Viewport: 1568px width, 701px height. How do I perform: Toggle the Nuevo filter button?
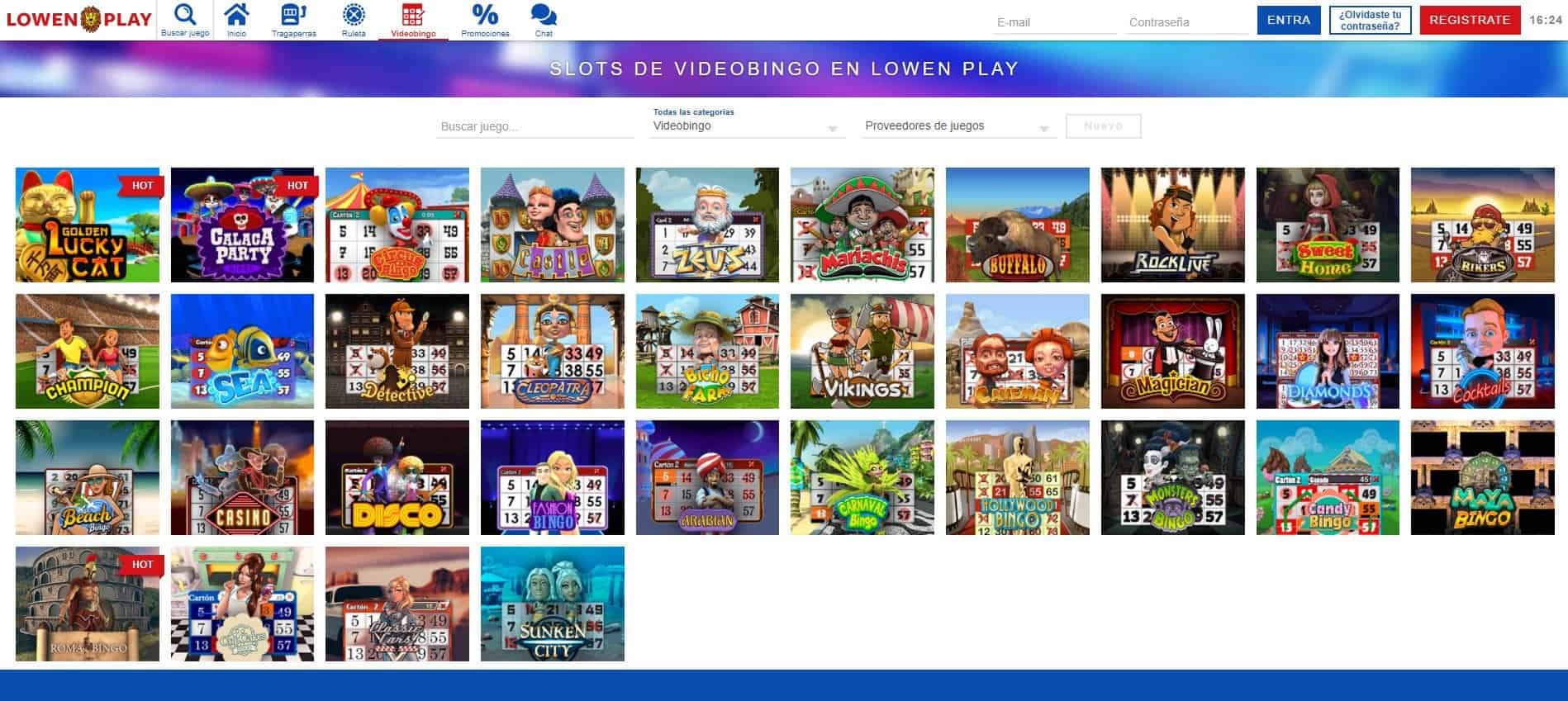click(1103, 126)
